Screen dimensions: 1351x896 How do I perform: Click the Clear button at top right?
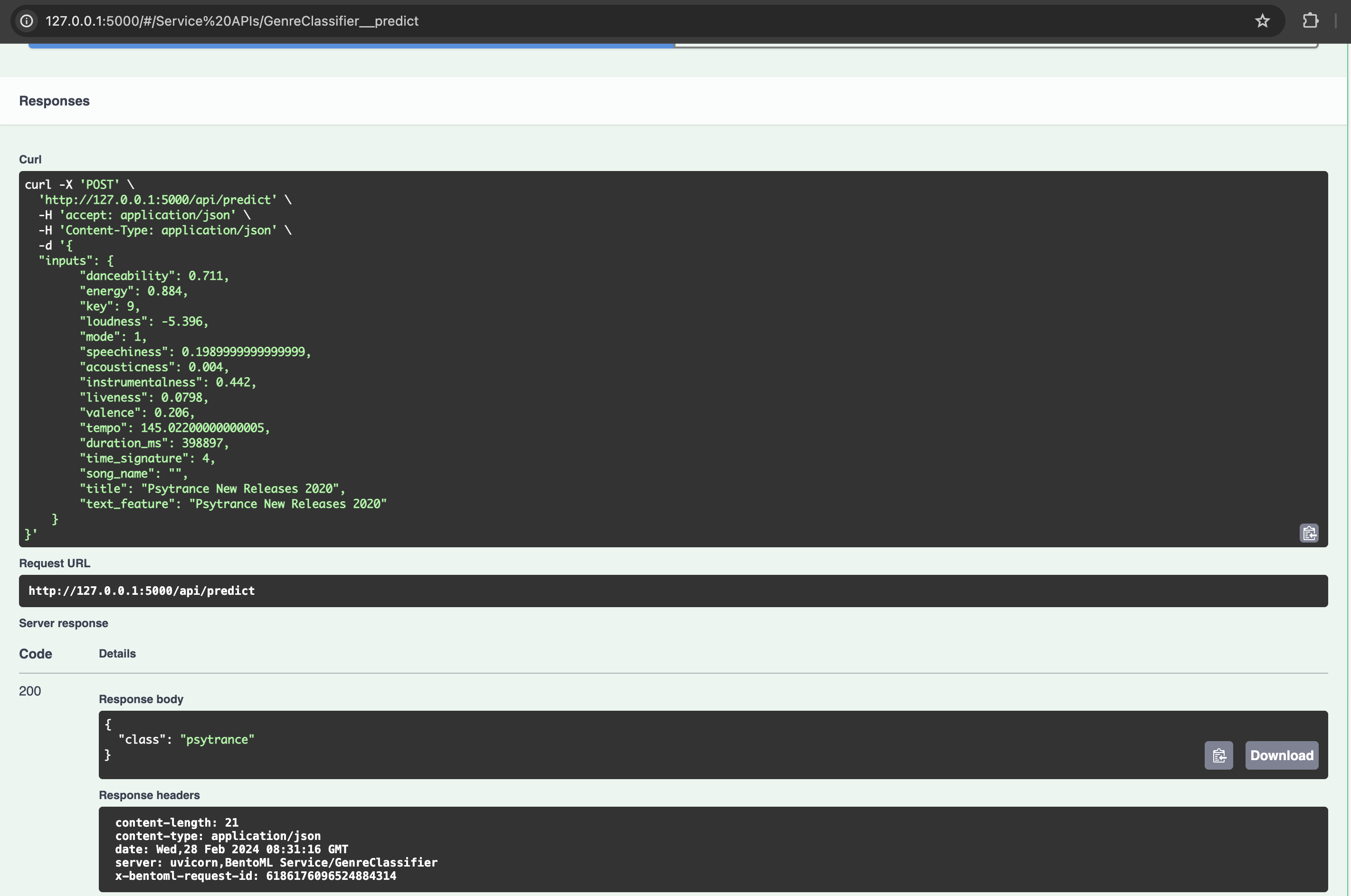(x=996, y=45)
